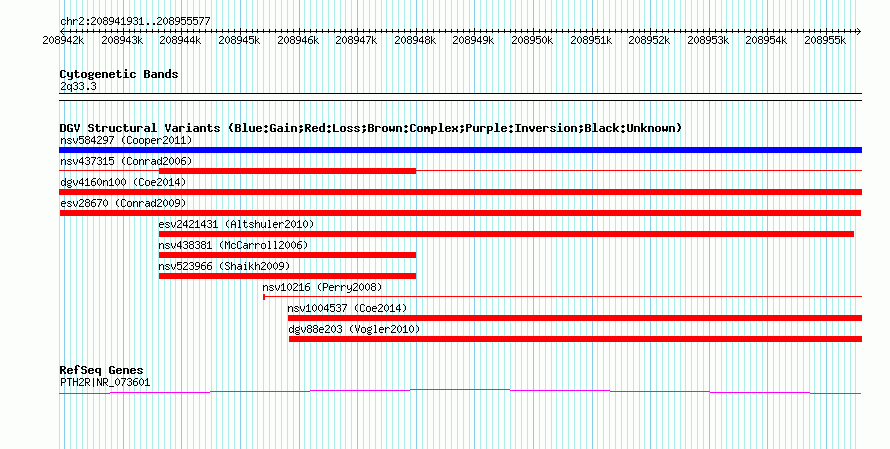
Task: Select the nsv437315 (Conrad2006) label
Action: (x=126, y=162)
